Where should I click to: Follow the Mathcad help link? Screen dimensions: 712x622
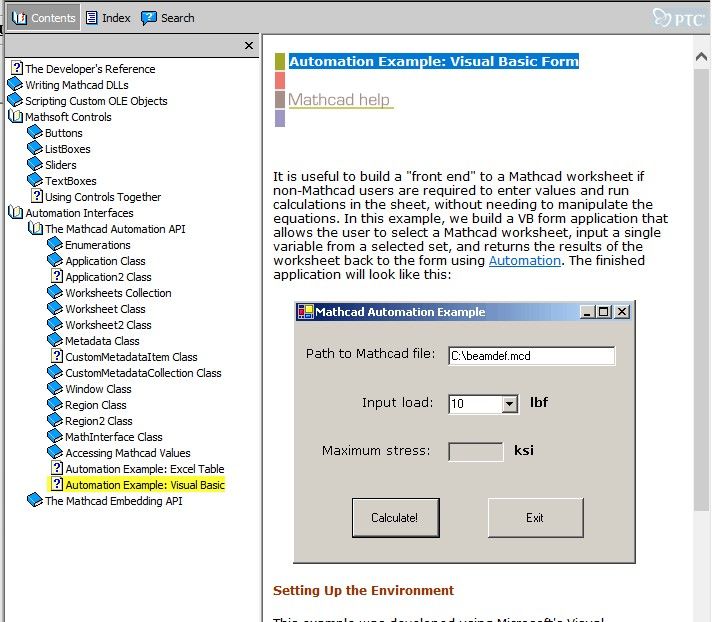pos(339,99)
